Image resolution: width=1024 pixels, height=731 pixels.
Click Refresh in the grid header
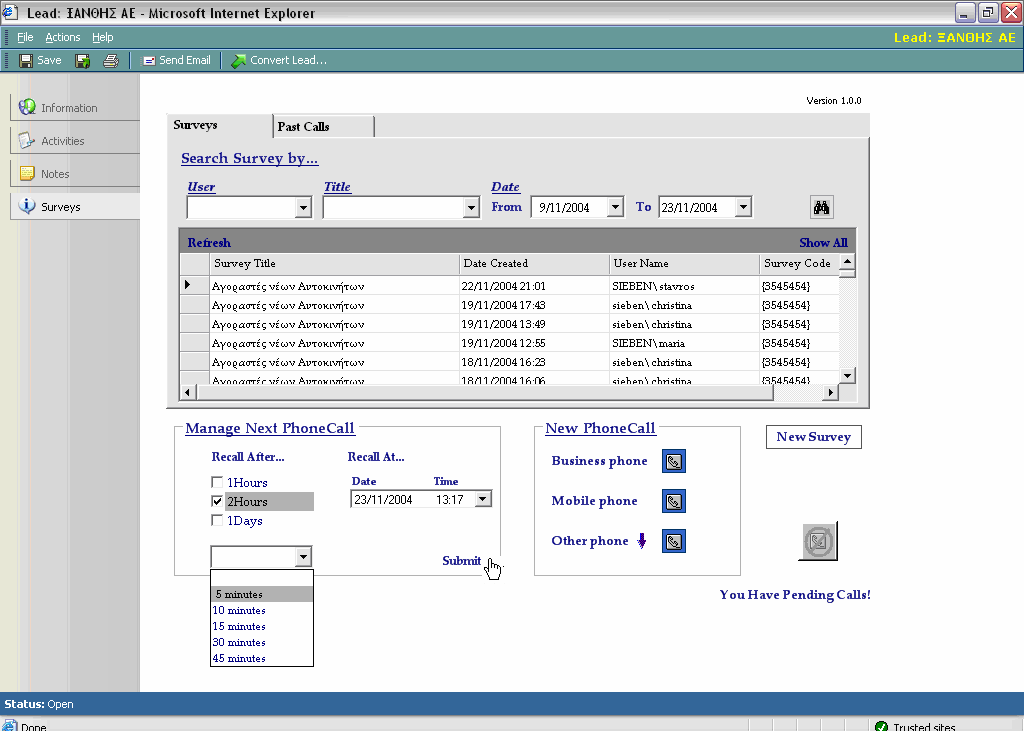pyautogui.click(x=209, y=242)
